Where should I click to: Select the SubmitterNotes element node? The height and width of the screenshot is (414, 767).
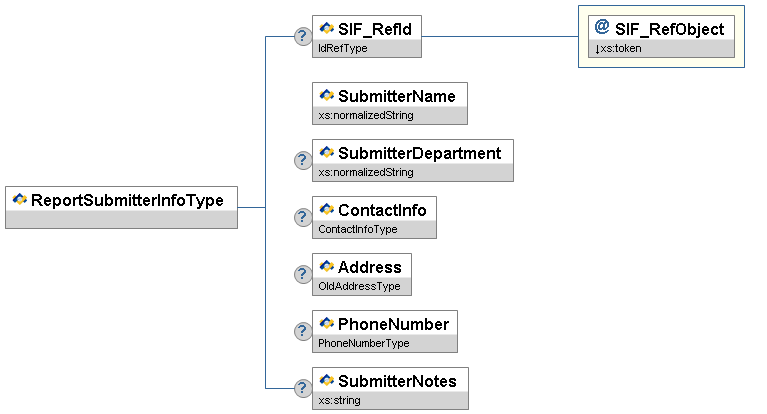click(396, 381)
